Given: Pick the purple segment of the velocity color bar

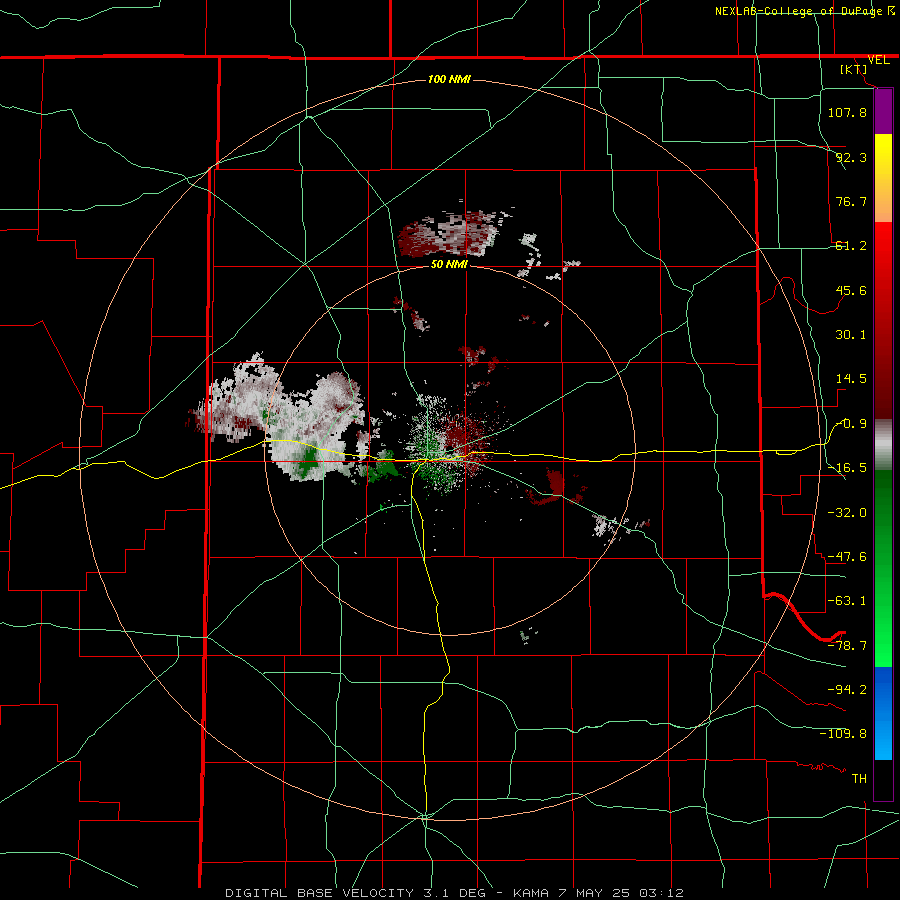Looking at the screenshot, I should click(883, 112).
